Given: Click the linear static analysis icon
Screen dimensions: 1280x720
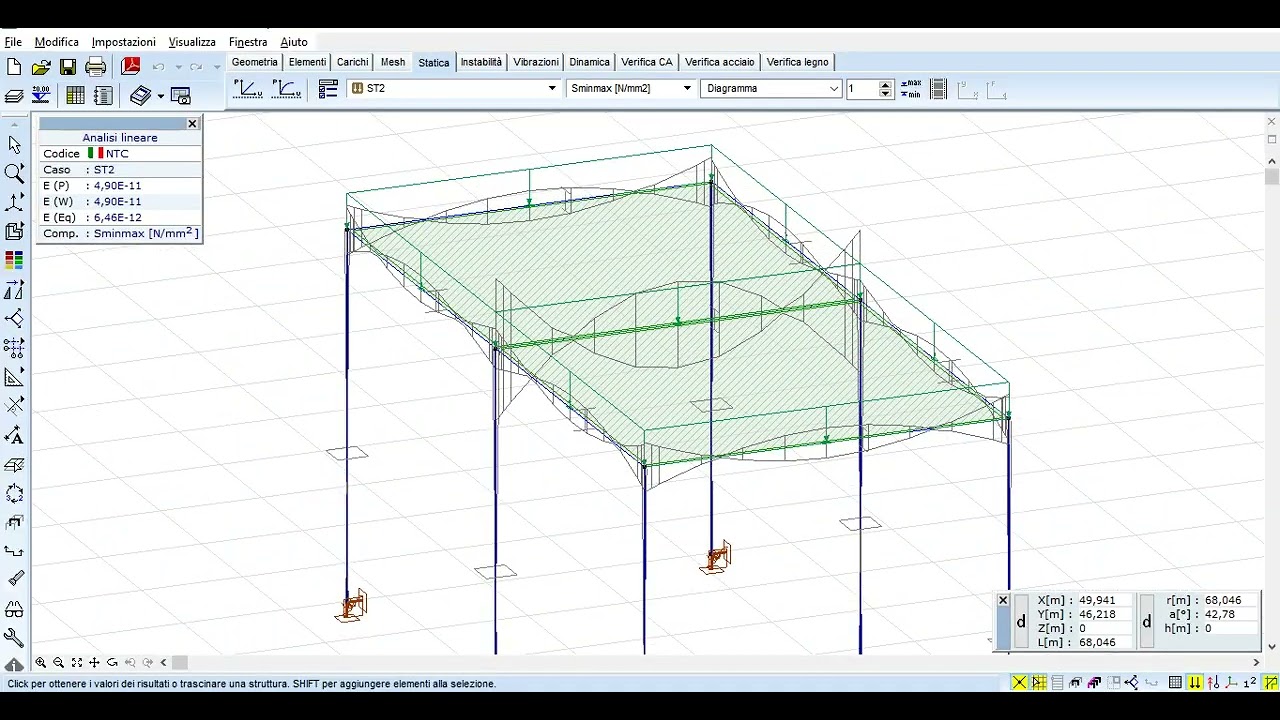Looking at the screenshot, I should pos(247,89).
